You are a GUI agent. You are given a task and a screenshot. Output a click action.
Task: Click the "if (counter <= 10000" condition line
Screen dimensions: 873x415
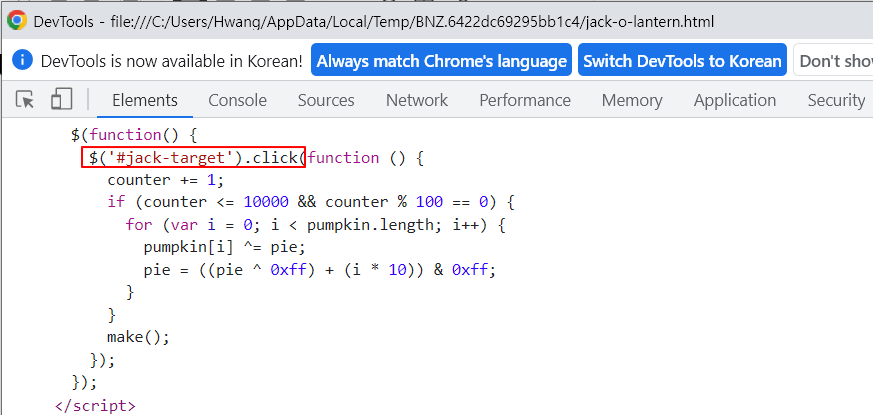311,202
